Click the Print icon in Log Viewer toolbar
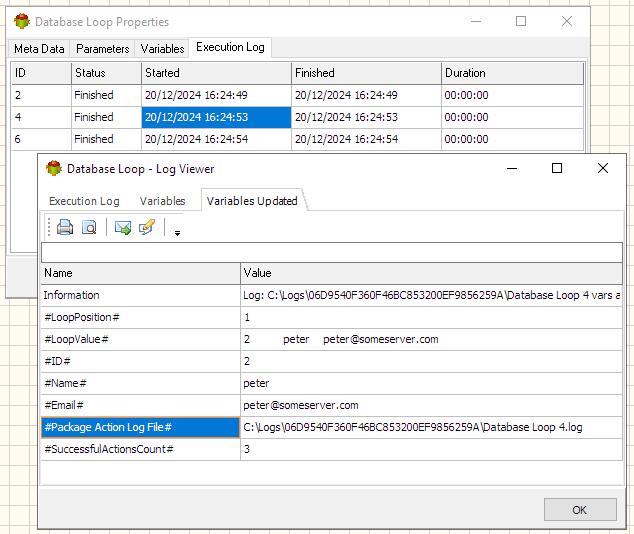 point(65,227)
